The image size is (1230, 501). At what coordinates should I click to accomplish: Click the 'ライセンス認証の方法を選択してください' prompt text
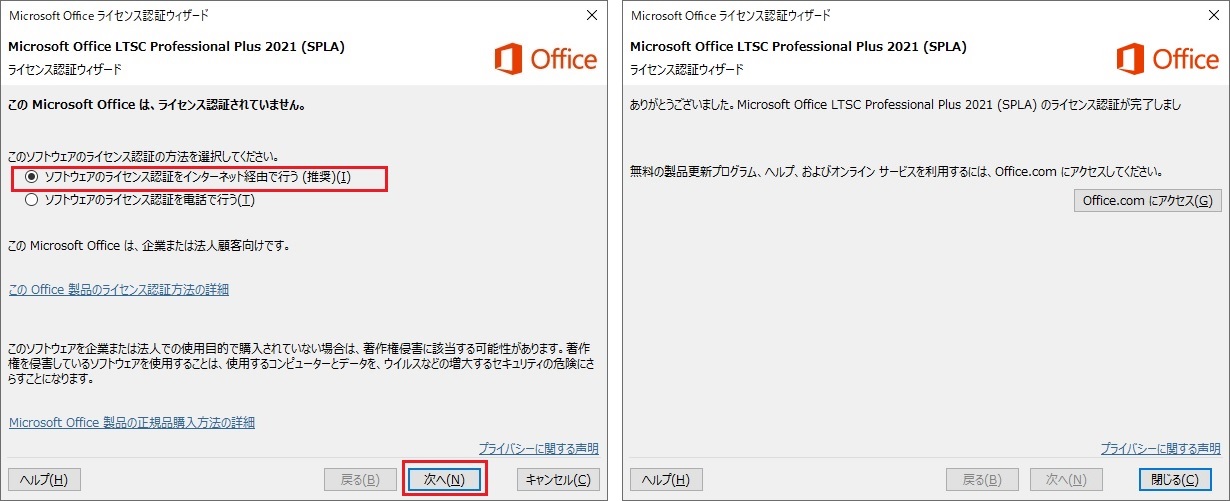coord(143,157)
